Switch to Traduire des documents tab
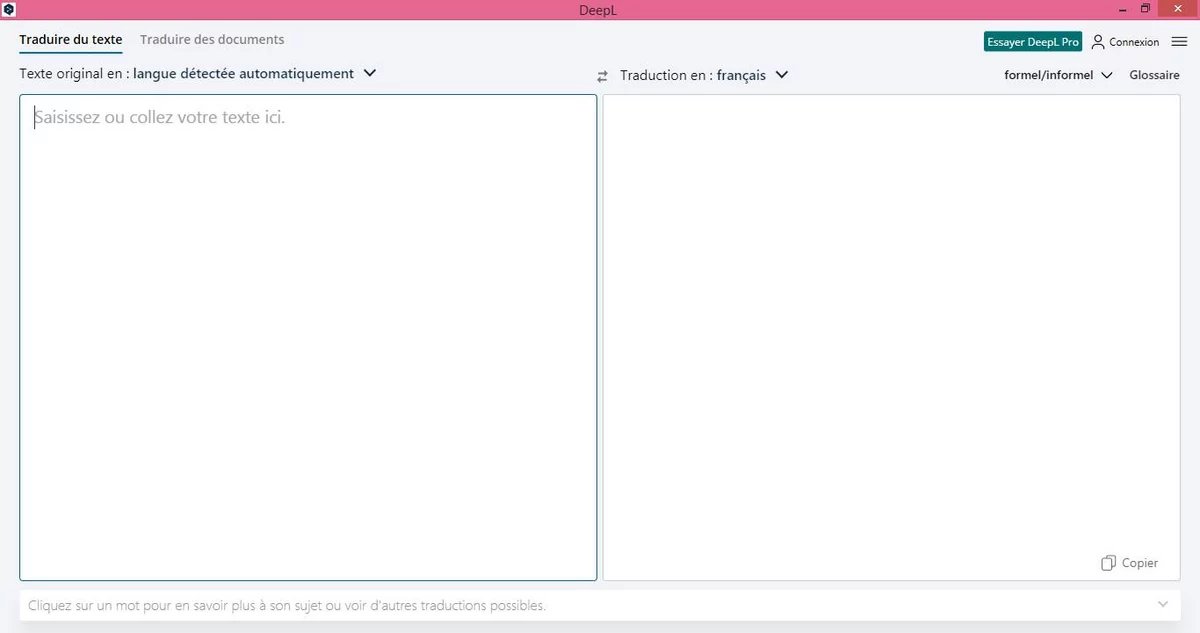Image resolution: width=1200 pixels, height=633 pixels. pyautogui.click(x=212, y=40)
